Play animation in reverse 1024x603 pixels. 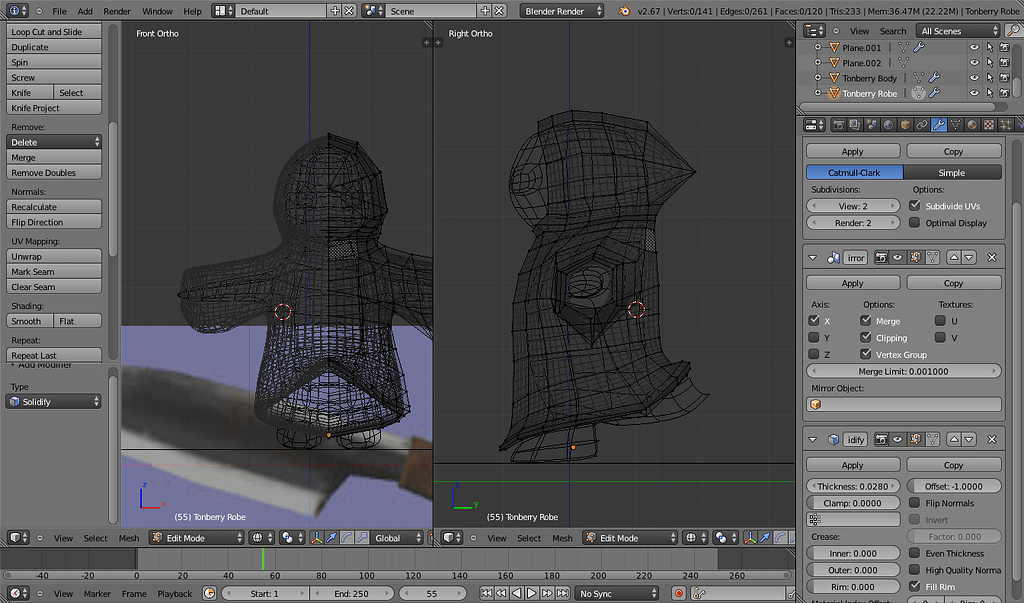click(x=517, y=593)
